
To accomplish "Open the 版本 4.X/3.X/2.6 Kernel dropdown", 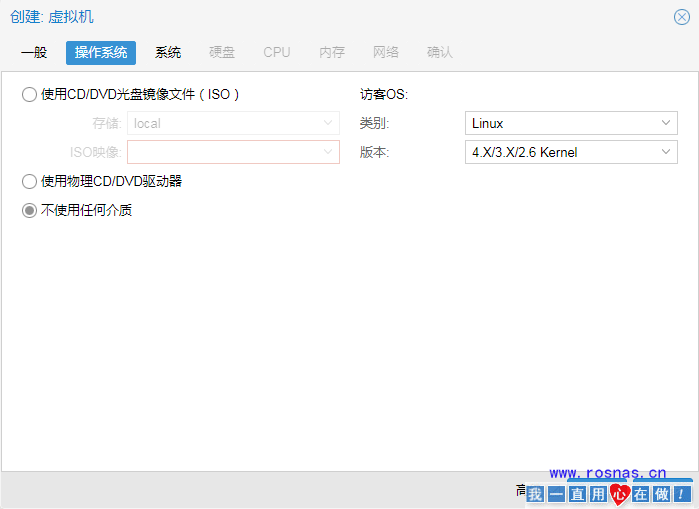I will point(571,152).
